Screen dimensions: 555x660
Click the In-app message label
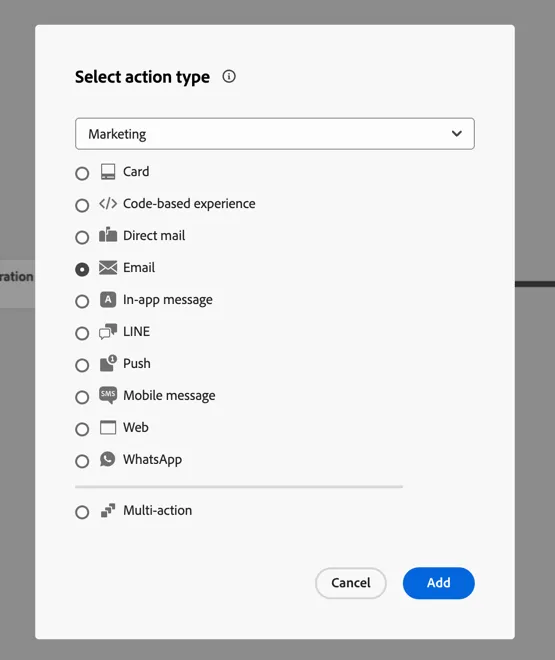tap(168, 300)
